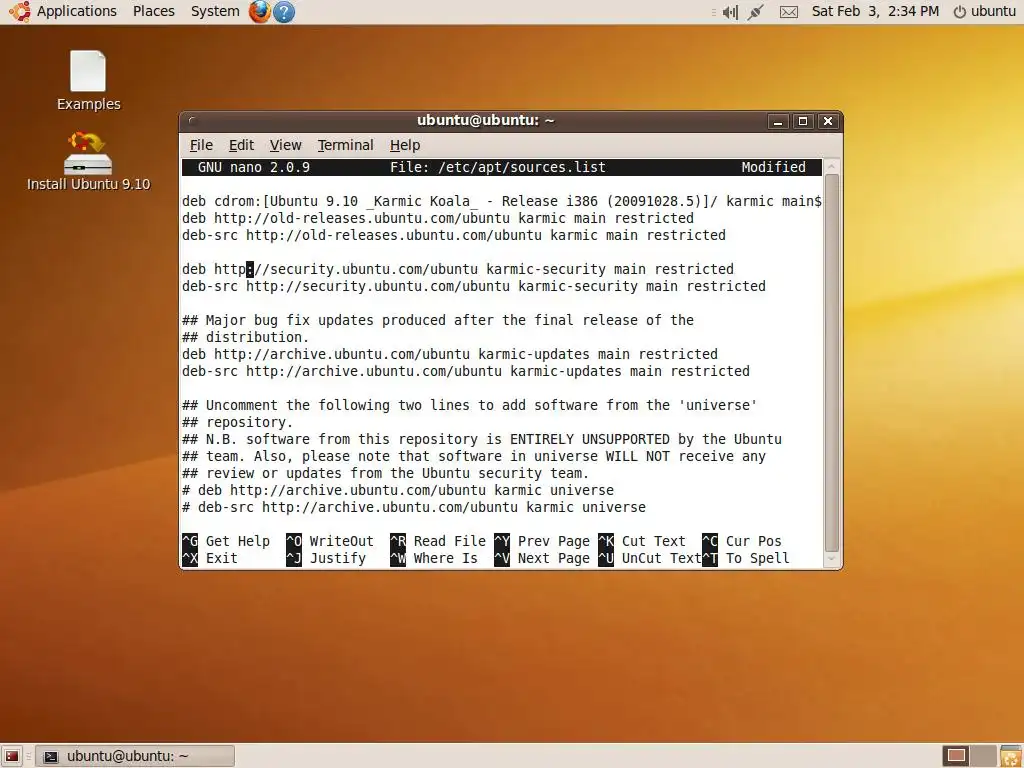This screenshot has height=768, width=1024.
Task: Minimize the terminal window
Action: coord(778,121)
